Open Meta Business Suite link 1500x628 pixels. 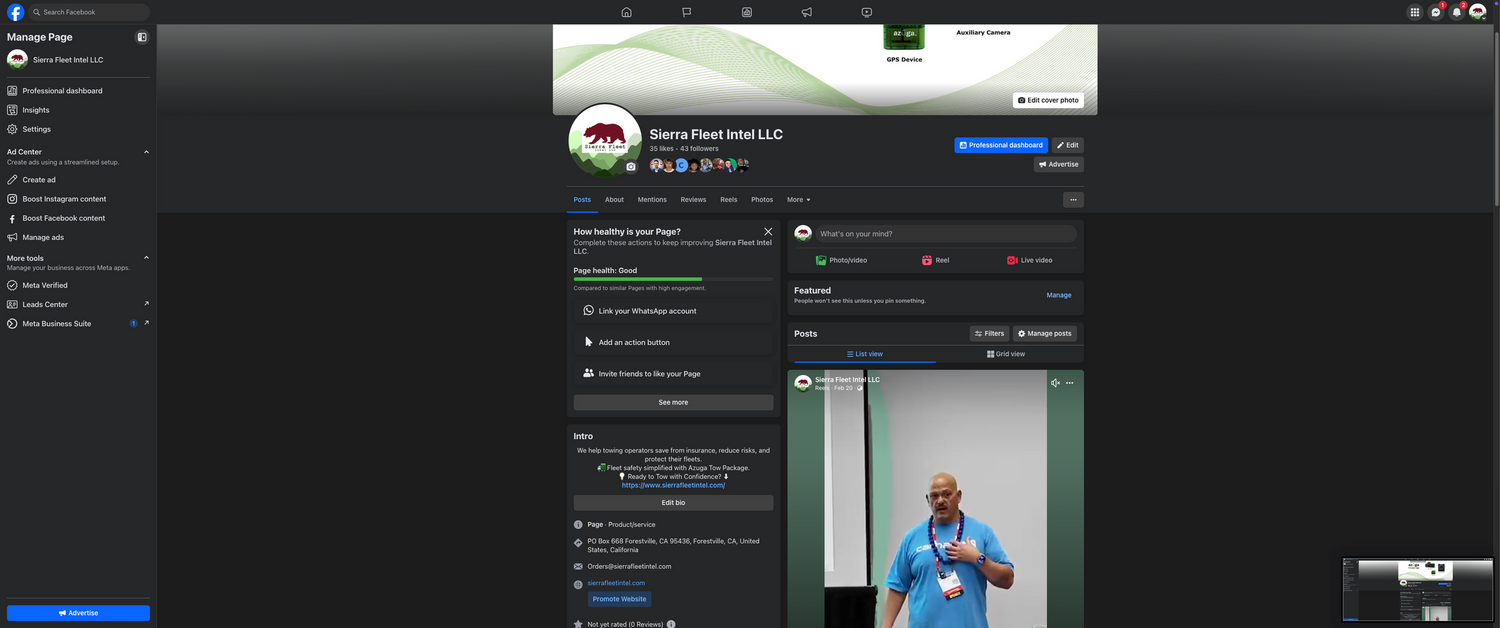(78, 323)
